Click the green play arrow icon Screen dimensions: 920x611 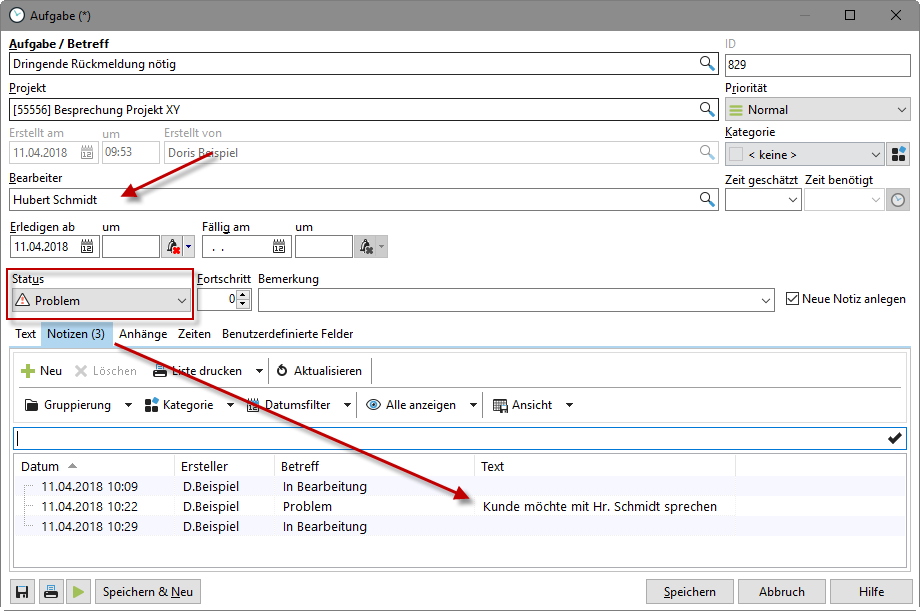pyautogui.click(x=78, y=592)
